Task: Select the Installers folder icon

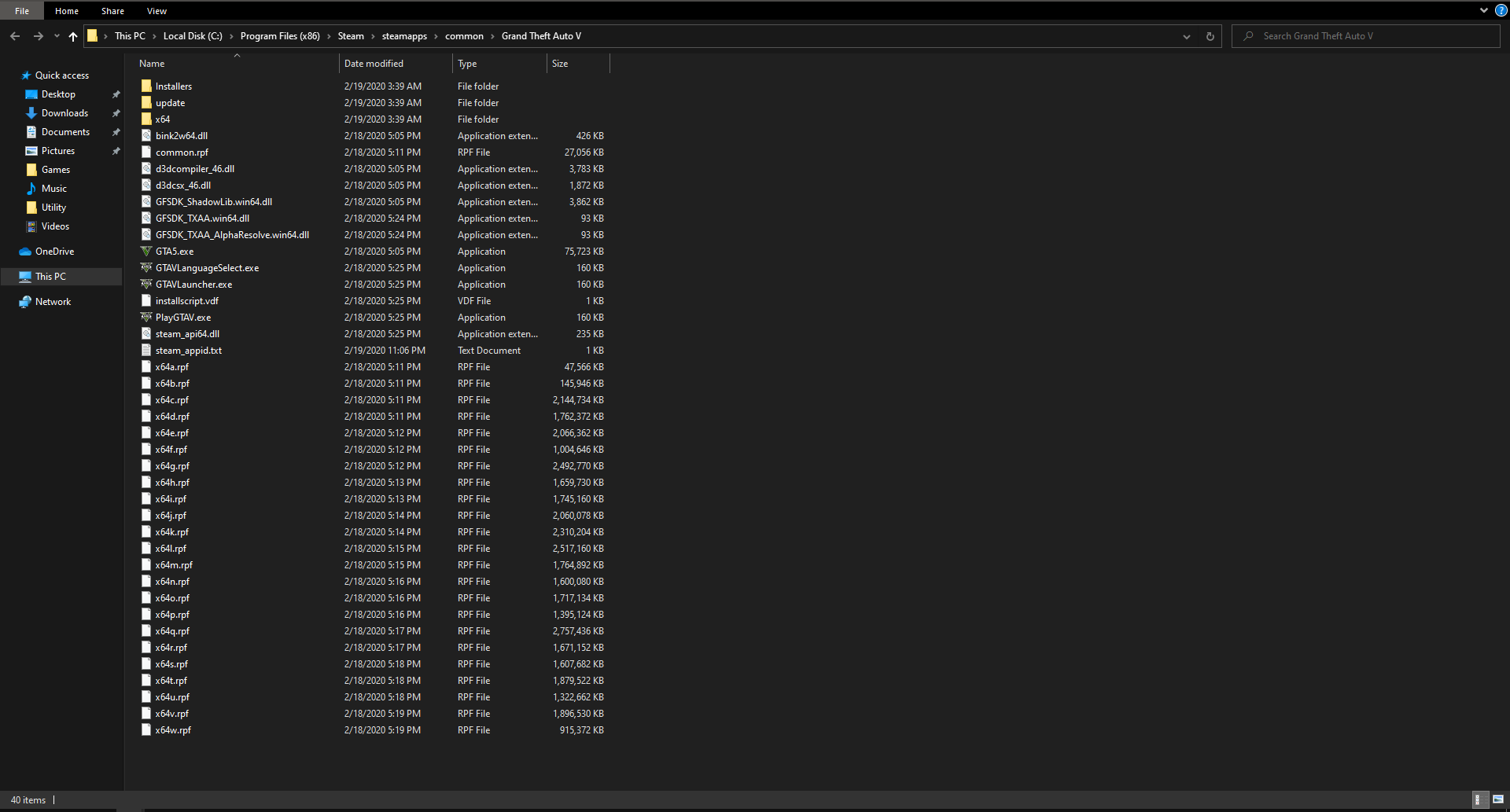Action: pos(146,86)
